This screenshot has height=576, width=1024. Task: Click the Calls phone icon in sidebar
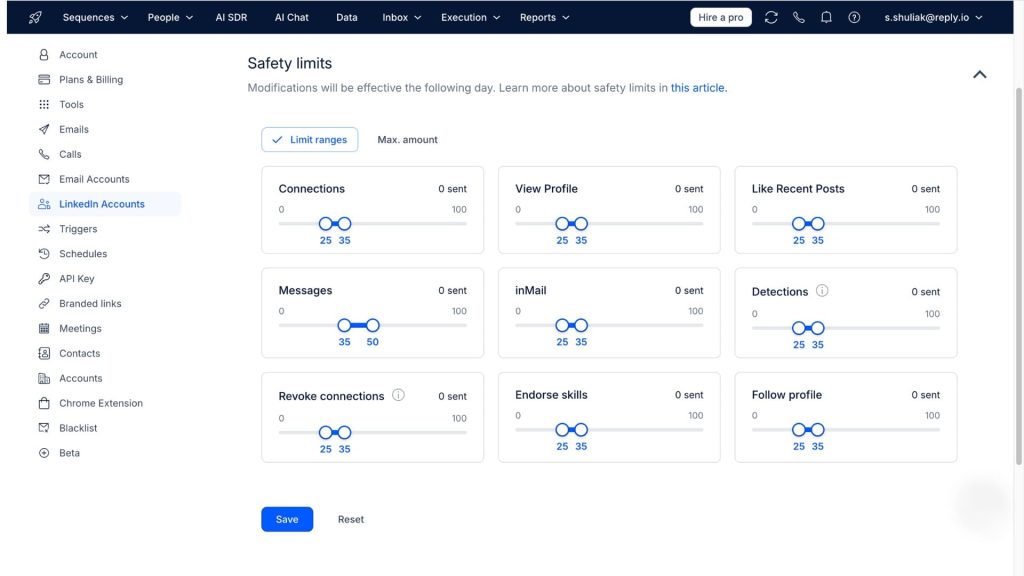pos(44,154)
